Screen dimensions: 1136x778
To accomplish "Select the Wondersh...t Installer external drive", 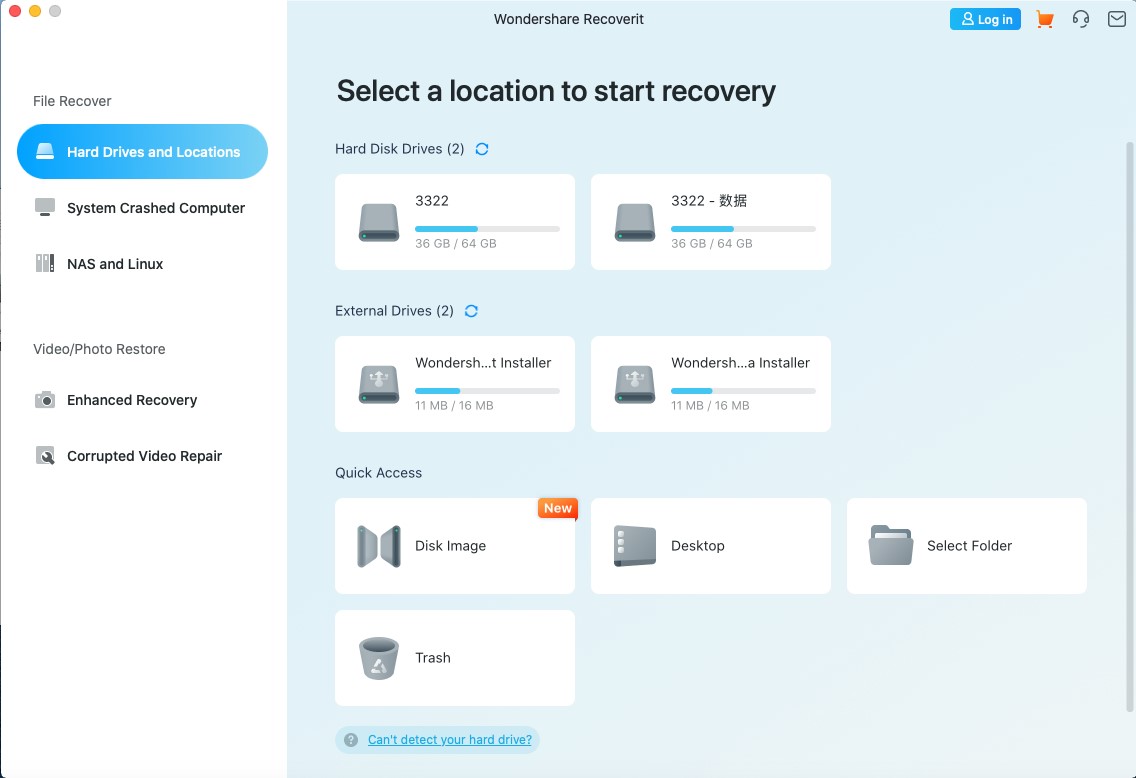I will point(455,384).
